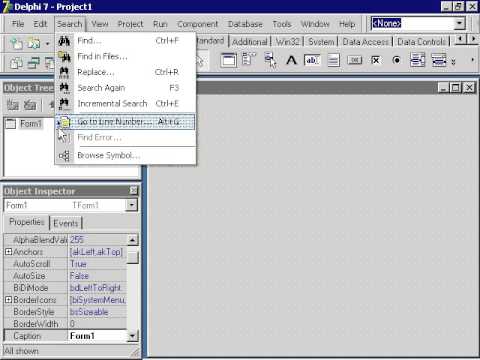Click Go to Line Number... entry
The image size is (480, 360).
[x=126, y=122]
